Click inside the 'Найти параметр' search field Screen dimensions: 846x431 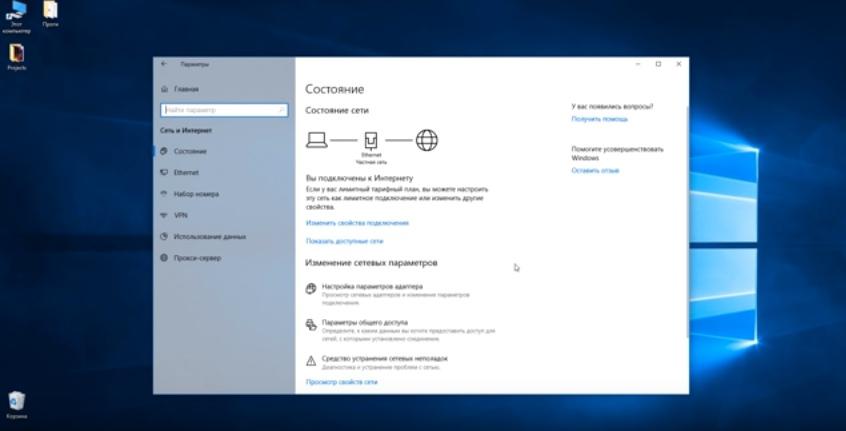click(205, 110)
